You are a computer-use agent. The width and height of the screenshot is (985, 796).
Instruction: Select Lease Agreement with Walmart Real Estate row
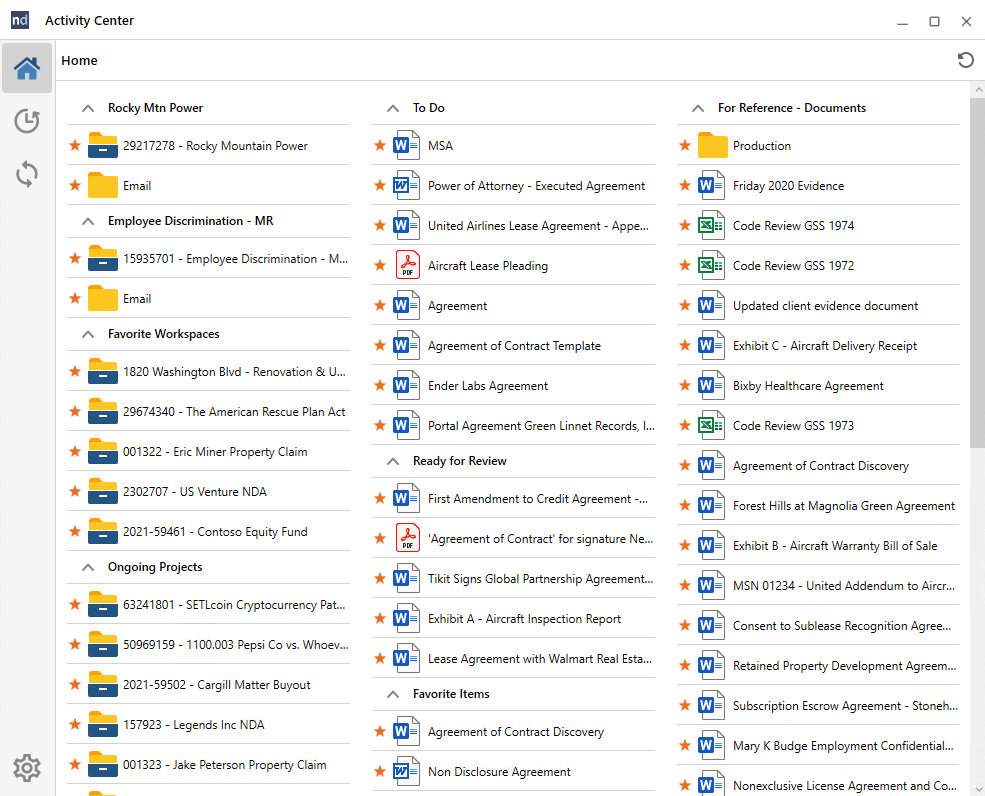pos(513,658)
